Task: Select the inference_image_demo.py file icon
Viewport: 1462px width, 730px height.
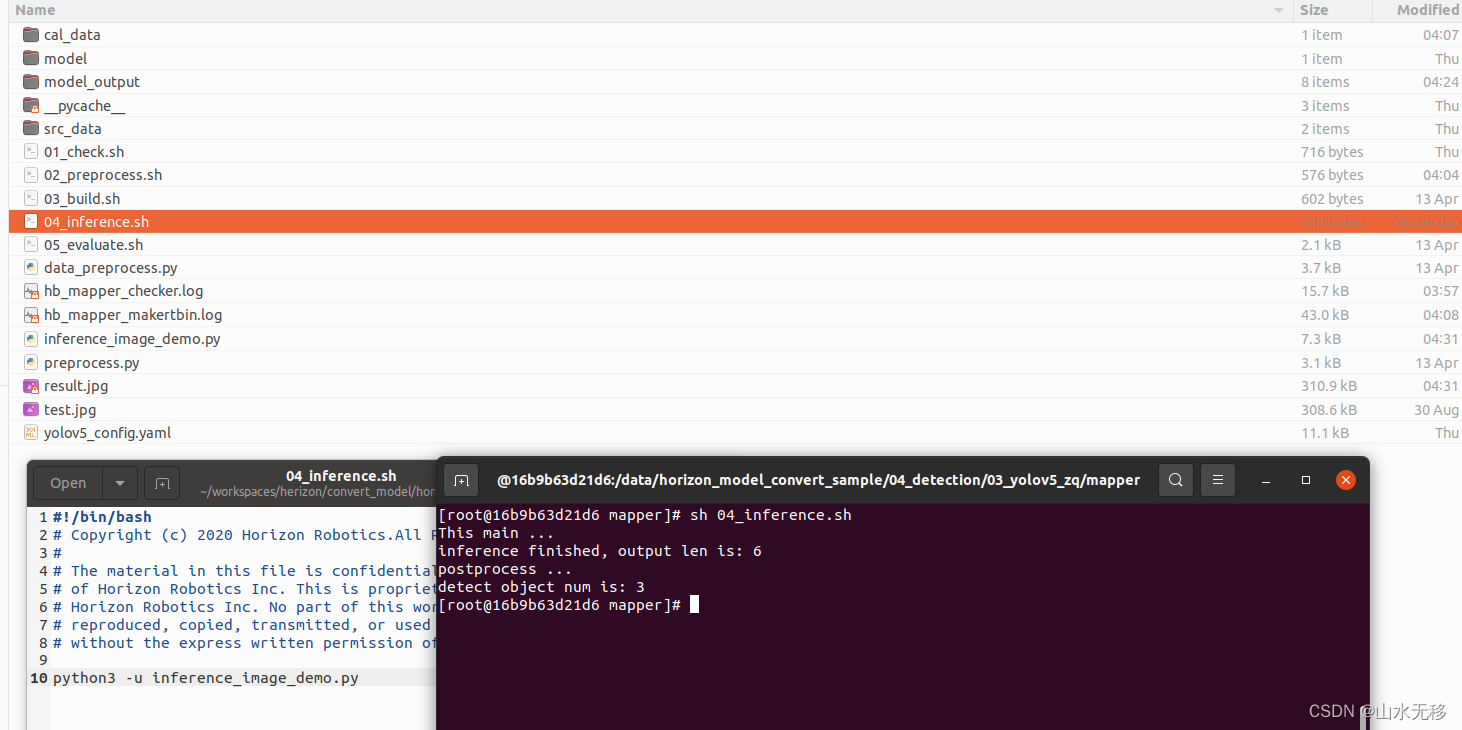Action: tap(31, 339)
